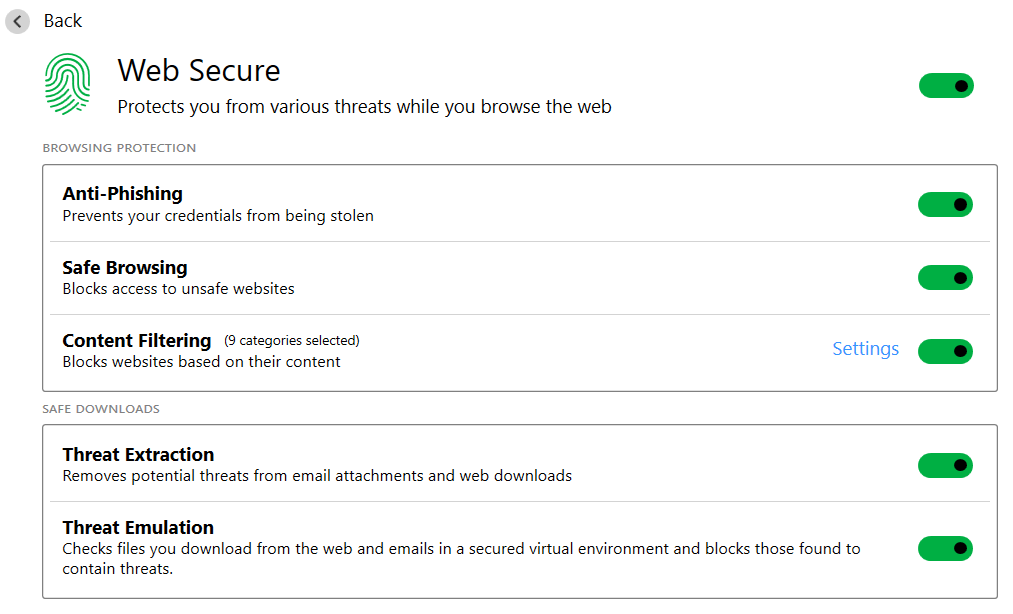Screen dimensions: 1013x614
Task: Click the Safe Browsing heading
Action: pos(125,268)
